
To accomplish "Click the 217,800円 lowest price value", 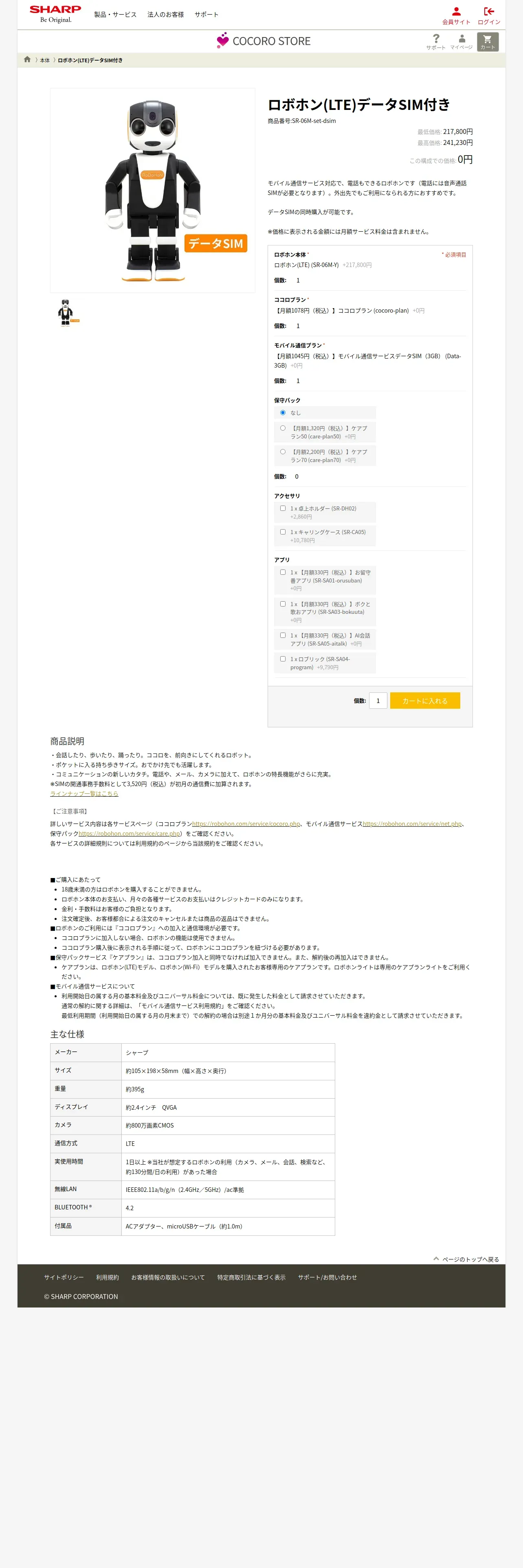I will [x=458, y=131].
